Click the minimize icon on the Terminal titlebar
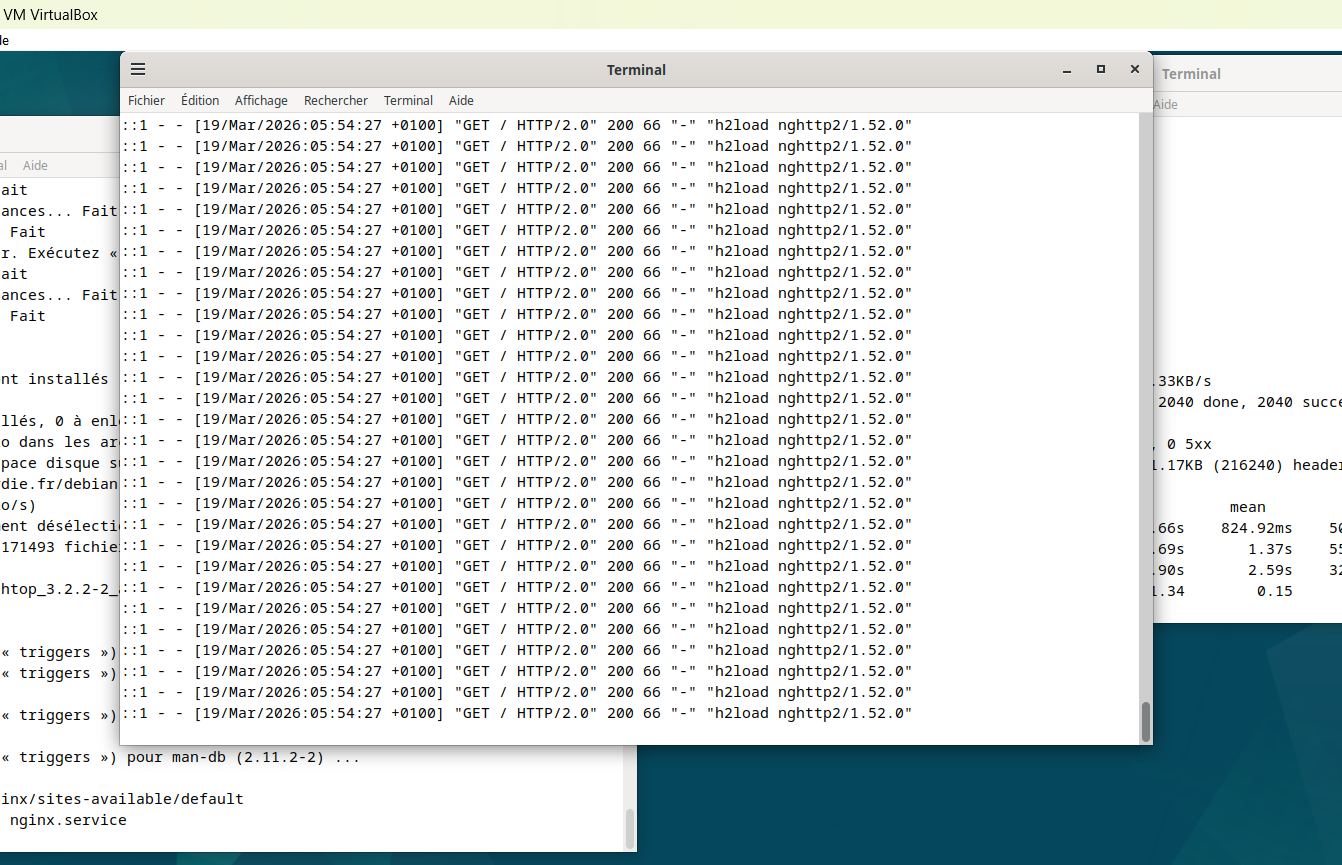1342x865 pixels. (x=1066, y=70)
